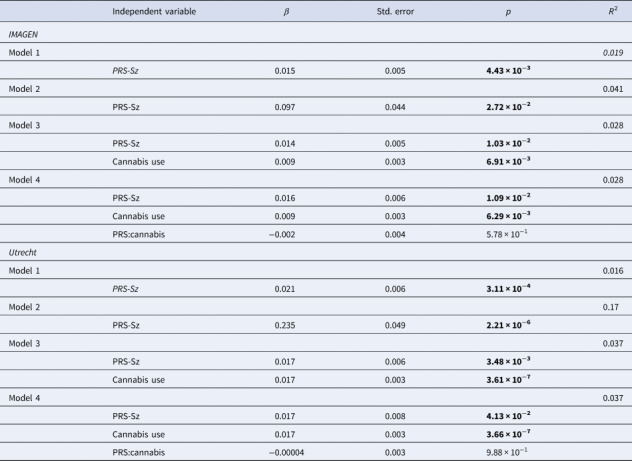The width and height of the screenshot is (632, 461).
Task: Click the 5.78 × 10⁻¹ p-value
Action: click(x=507, y=234)
